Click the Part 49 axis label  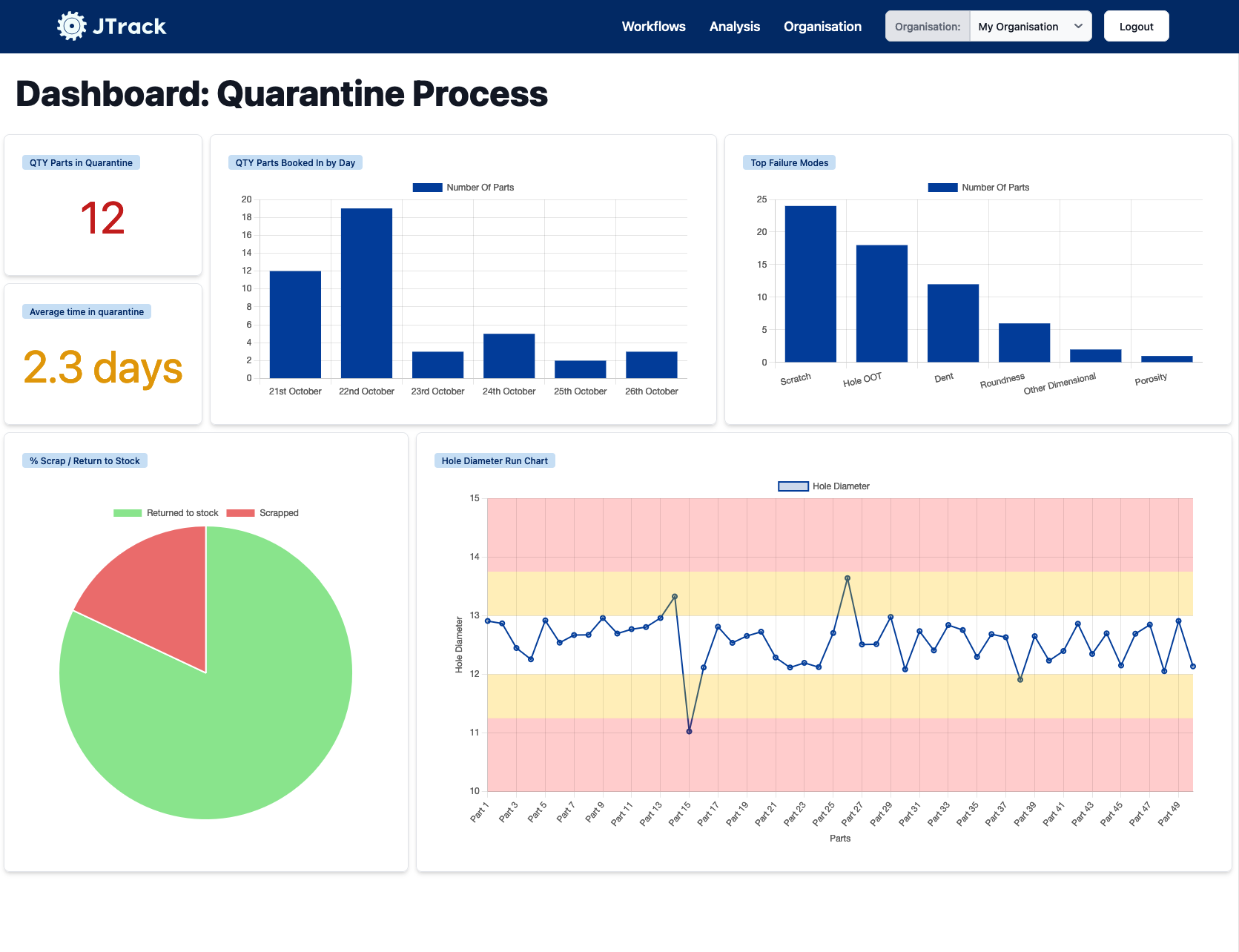tap(1169, 813)
